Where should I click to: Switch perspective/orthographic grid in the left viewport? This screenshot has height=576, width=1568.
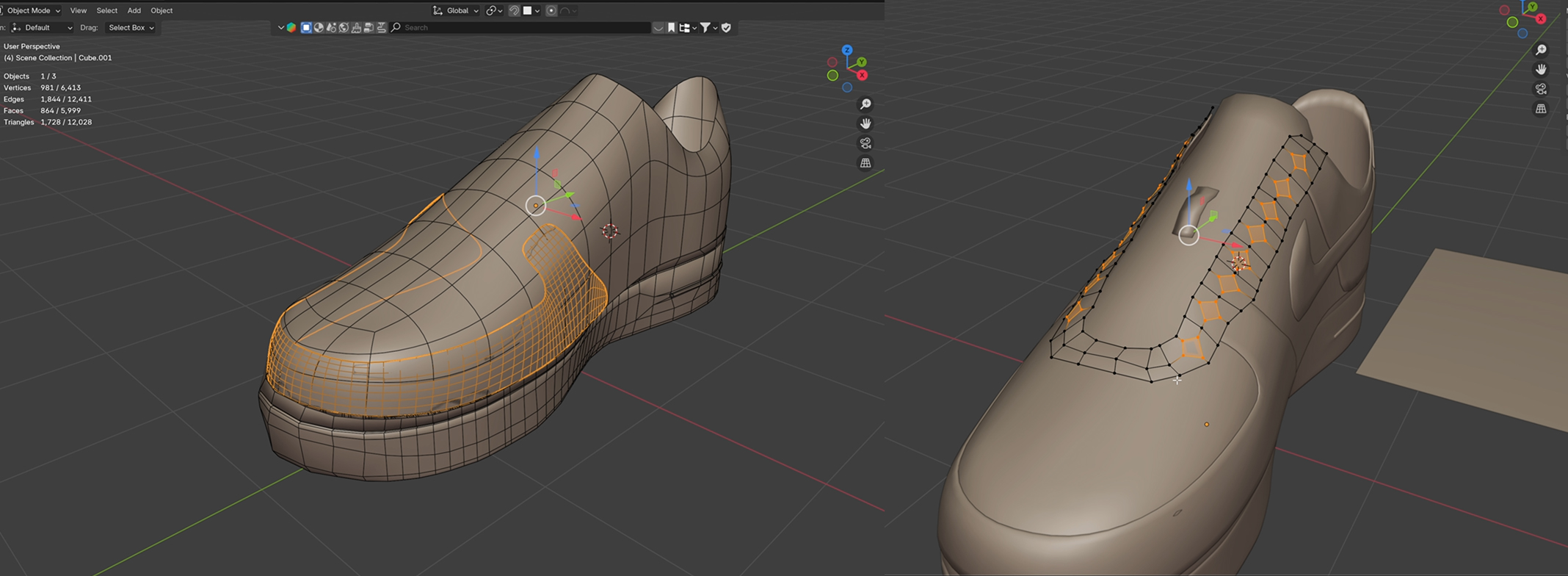click(865, 163)
